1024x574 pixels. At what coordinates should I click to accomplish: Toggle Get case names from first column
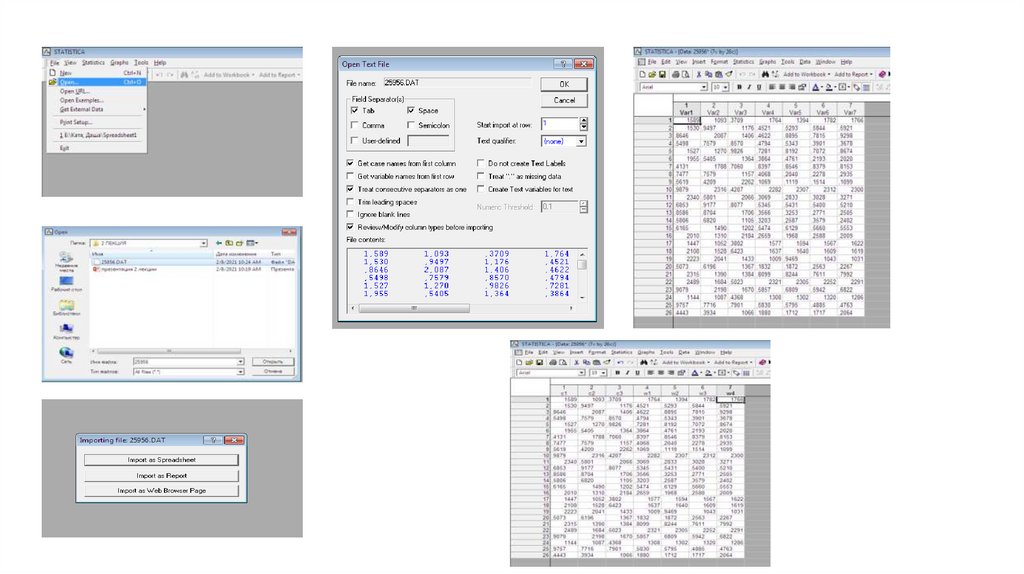[350, 163]
